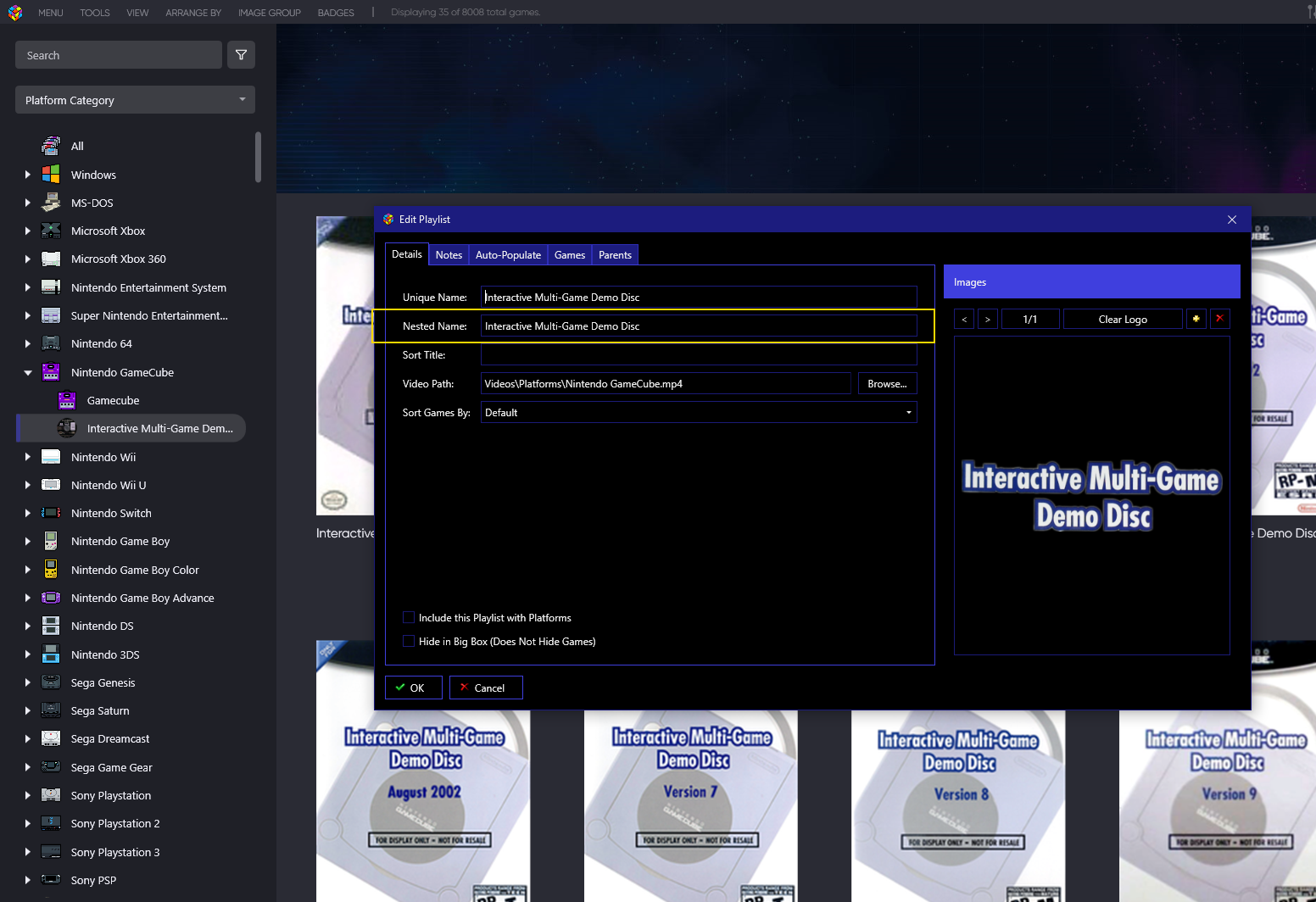
Task: Click the Nintendo GameCube cube icon
Action: pyautogui.click(x=51, y=372)
